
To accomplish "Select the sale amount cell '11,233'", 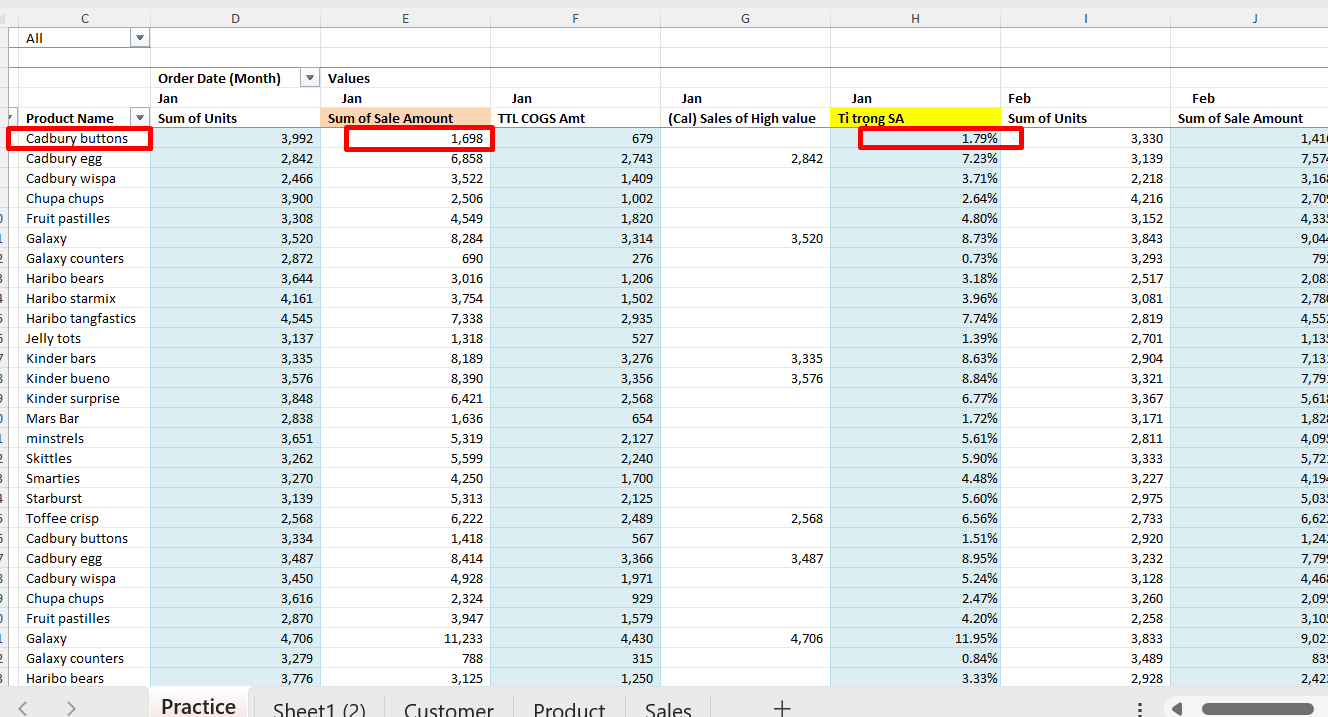I will coord(405,638).
